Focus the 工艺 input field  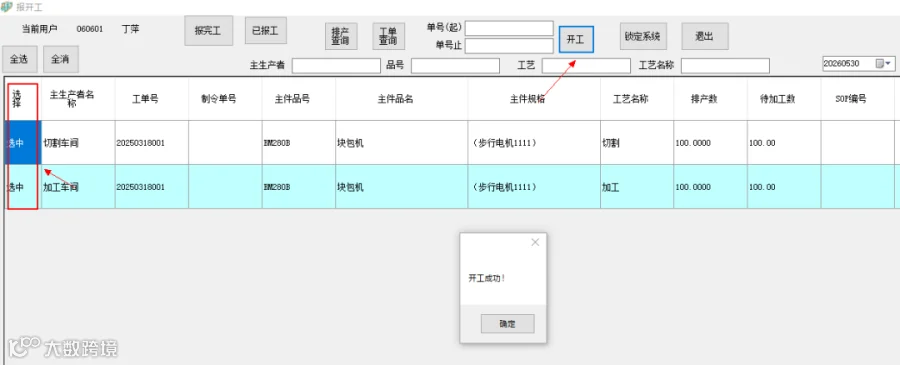pyautogui.click(x=586, y=66)
